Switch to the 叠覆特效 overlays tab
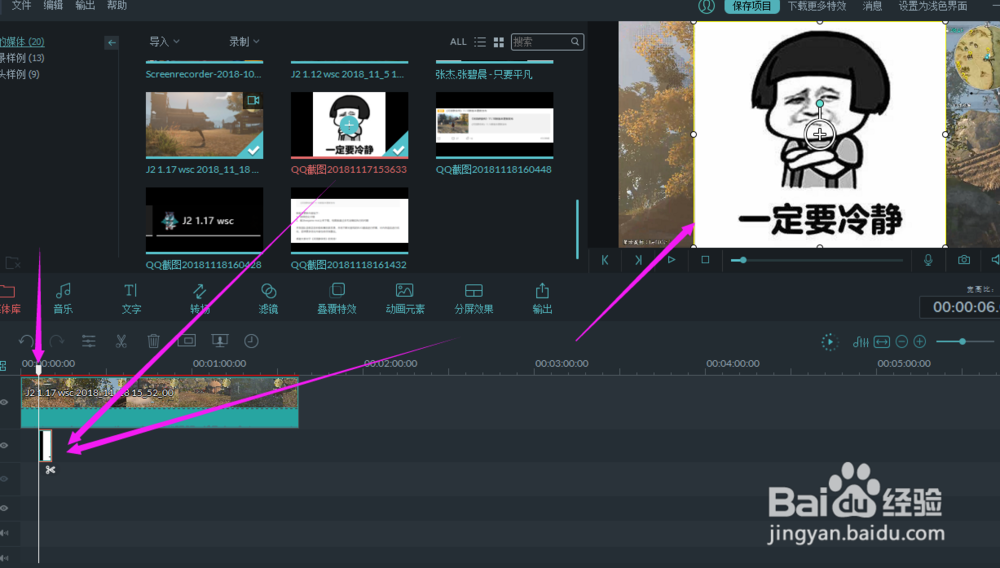 337,298
